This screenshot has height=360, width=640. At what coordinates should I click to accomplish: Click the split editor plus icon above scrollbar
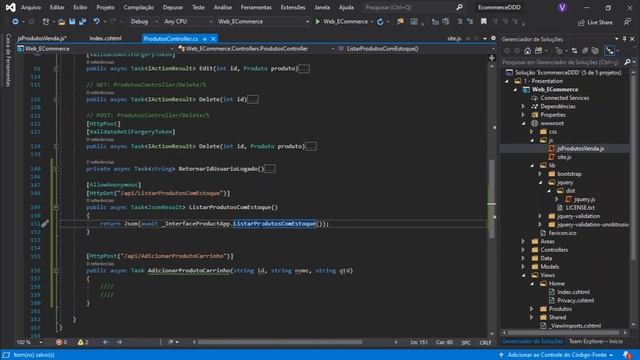coord(492,58)
